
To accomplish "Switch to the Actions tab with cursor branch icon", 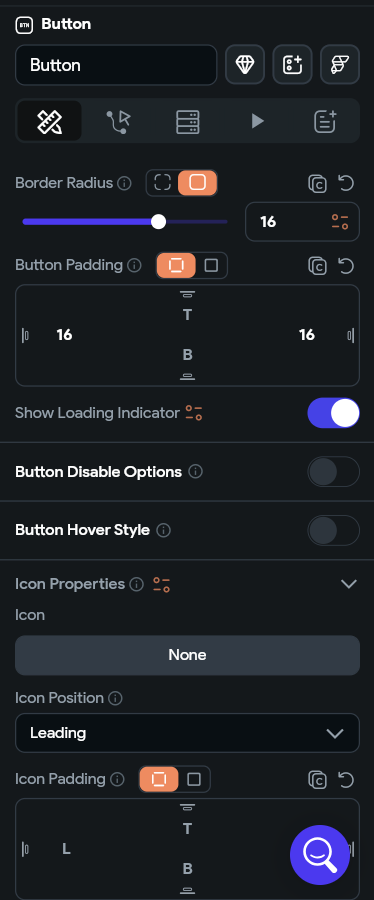I will 119,121.
